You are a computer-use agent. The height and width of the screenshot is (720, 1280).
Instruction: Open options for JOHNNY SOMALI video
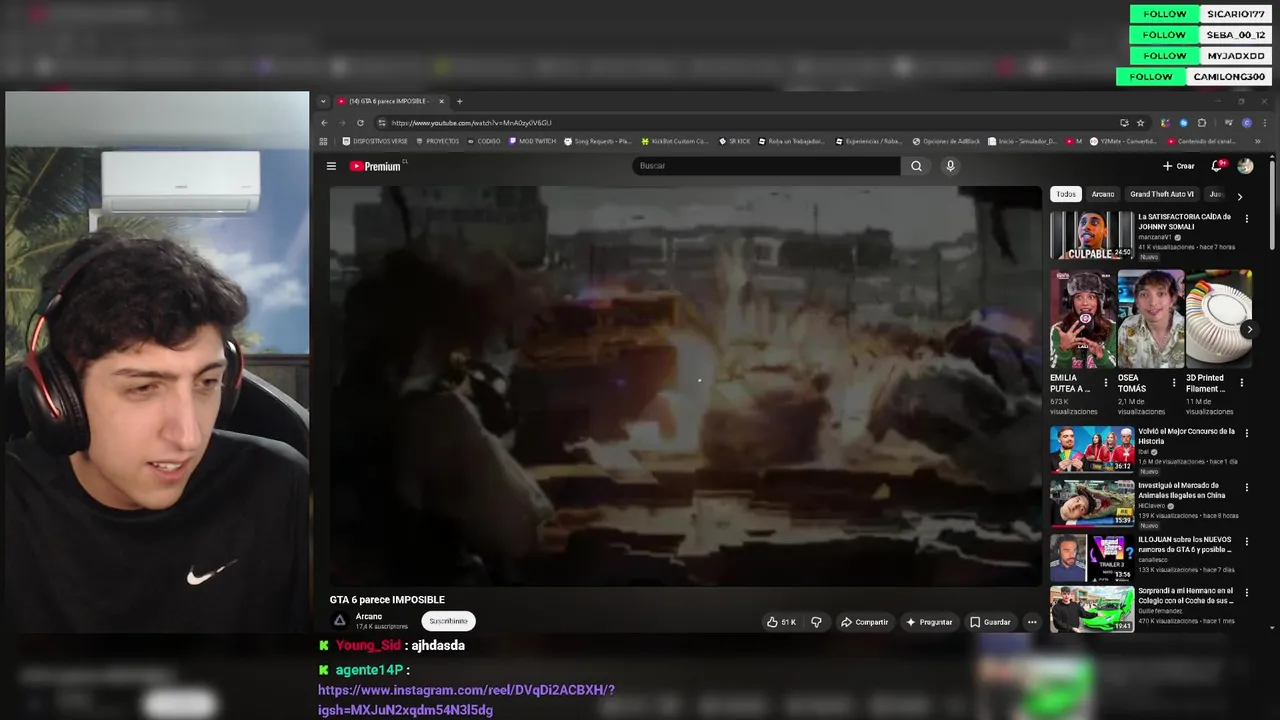point(1246,218)
